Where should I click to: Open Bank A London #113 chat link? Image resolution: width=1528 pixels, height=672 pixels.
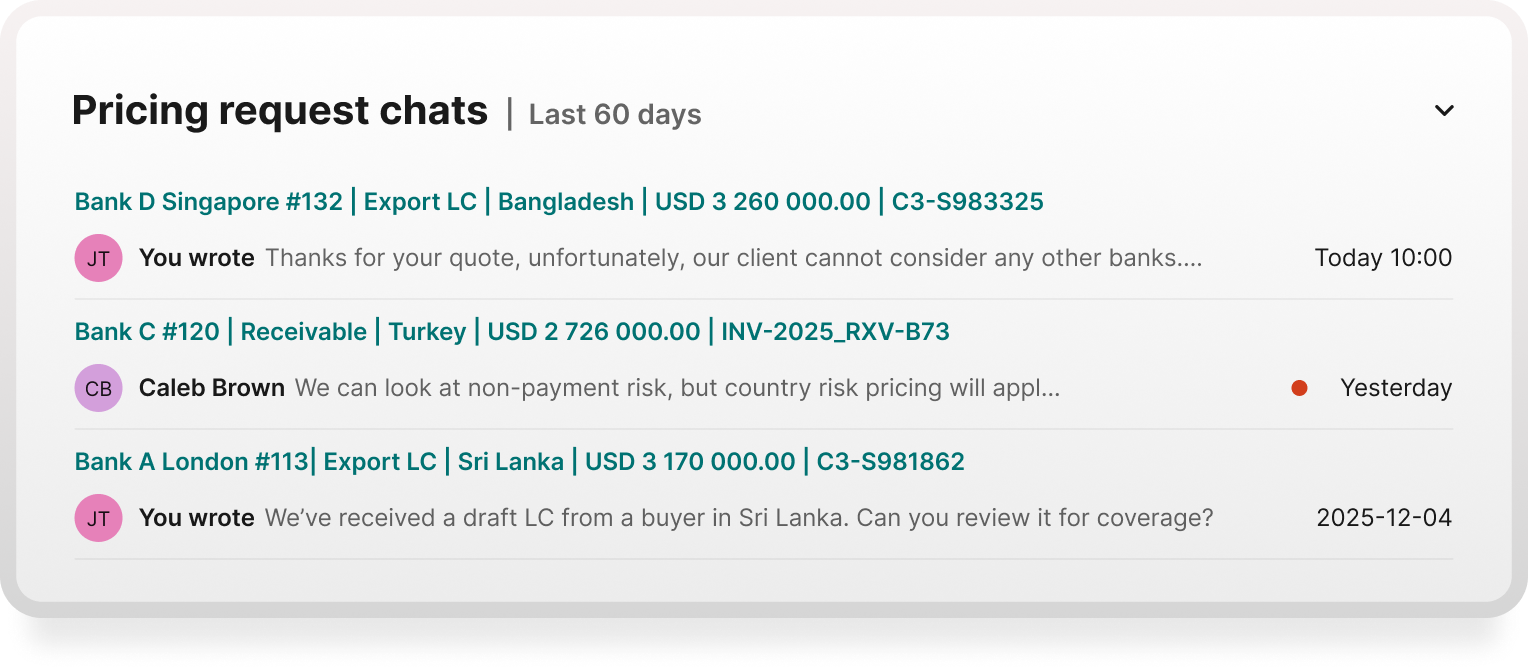pos(519,462)
